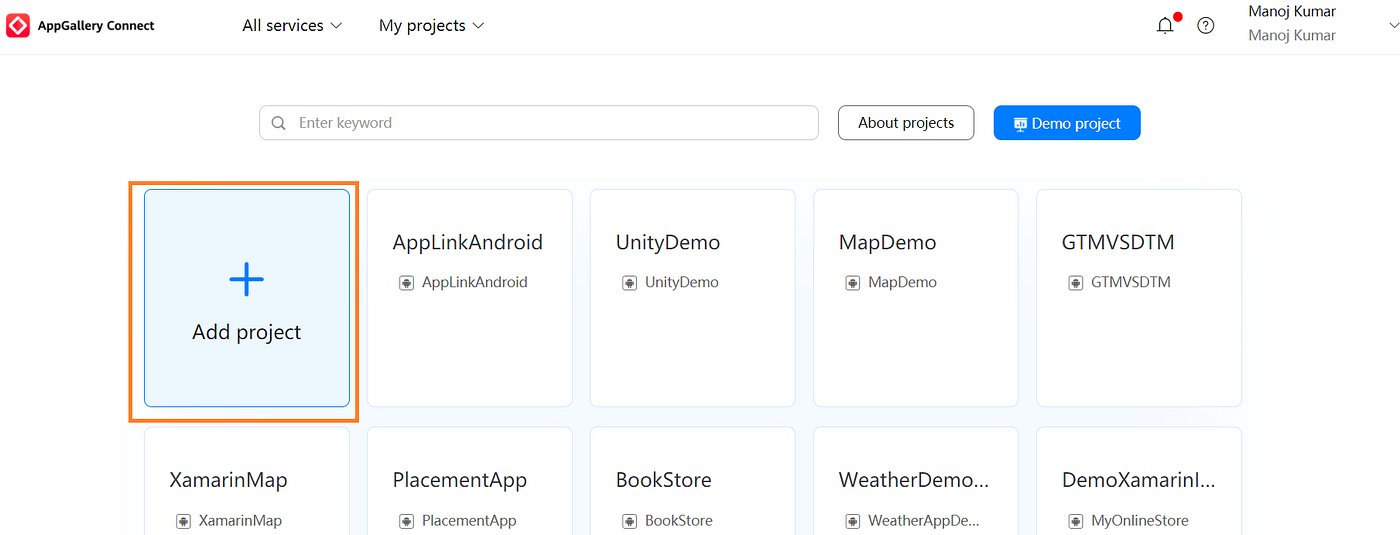Image resolution: width=1400 pixels, height=535 pixels.
Task: Select the MapDemo app name under its card
Action: pos(903,283)
